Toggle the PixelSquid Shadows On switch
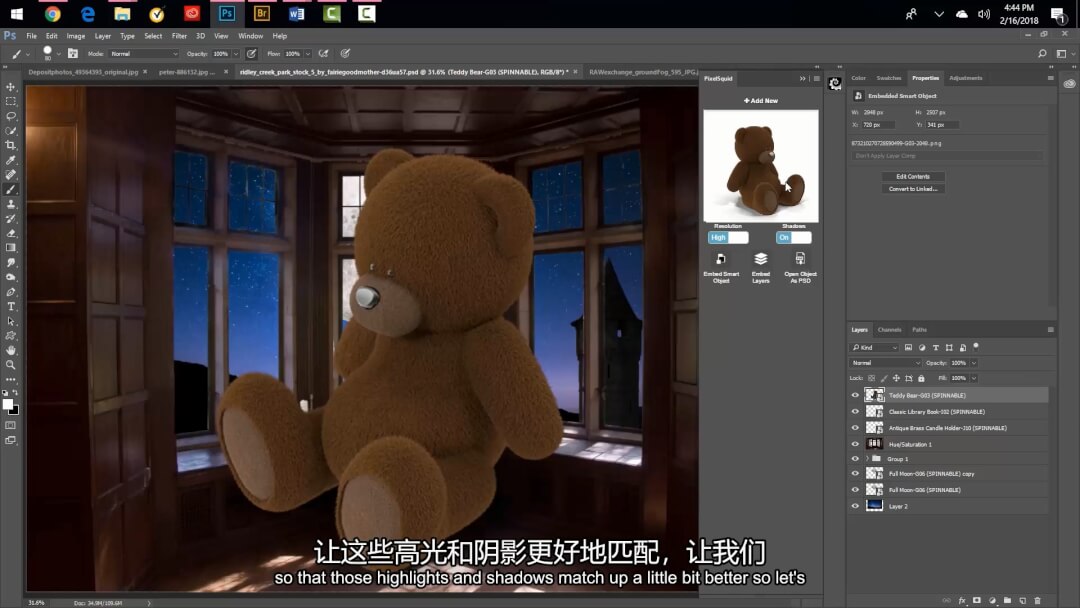 click(x=793, y=238)
